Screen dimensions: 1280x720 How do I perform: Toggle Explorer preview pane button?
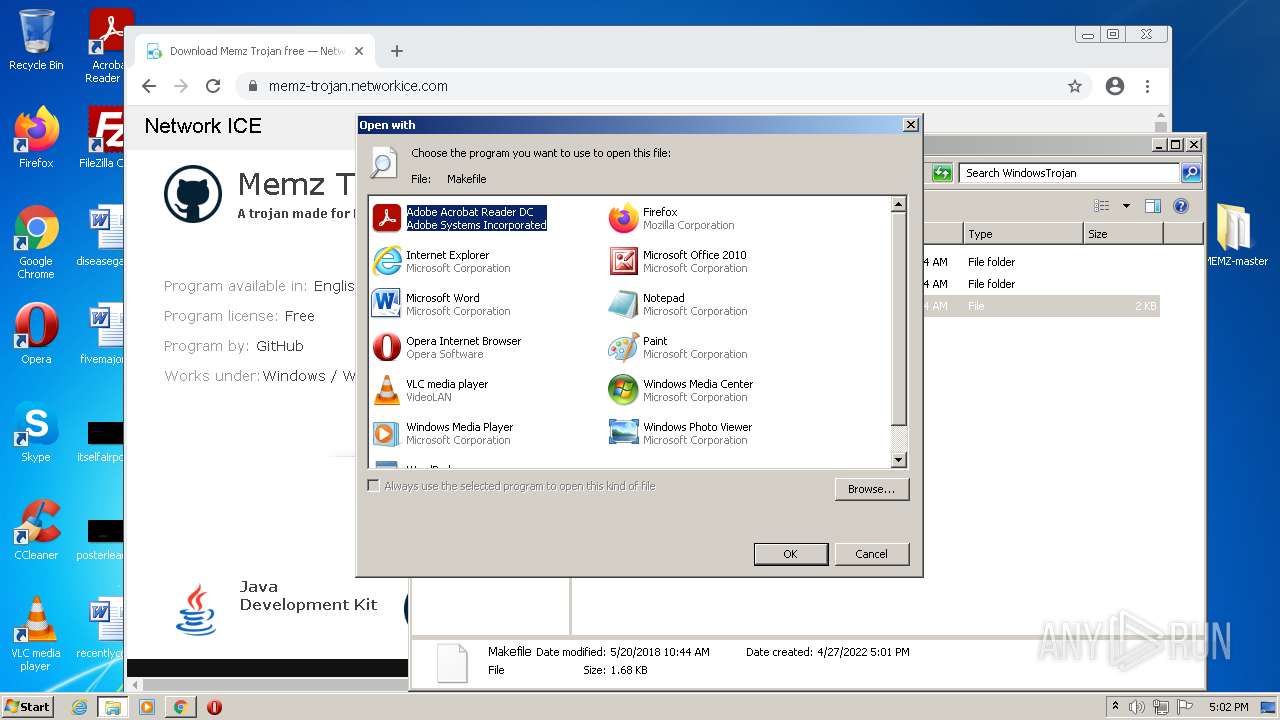point(1153,206)
